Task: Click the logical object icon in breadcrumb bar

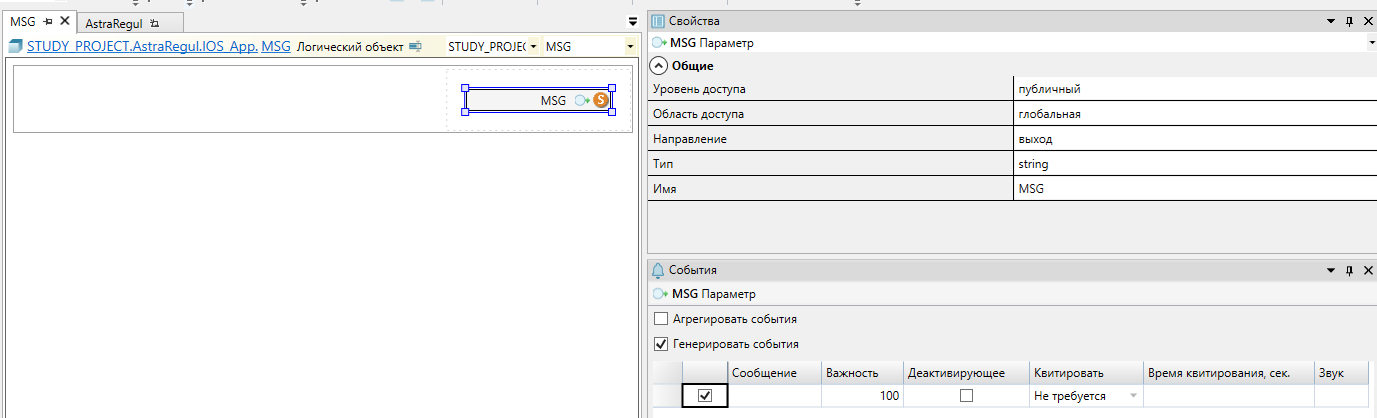Action: pyautogui.click(x=415, y=47)
